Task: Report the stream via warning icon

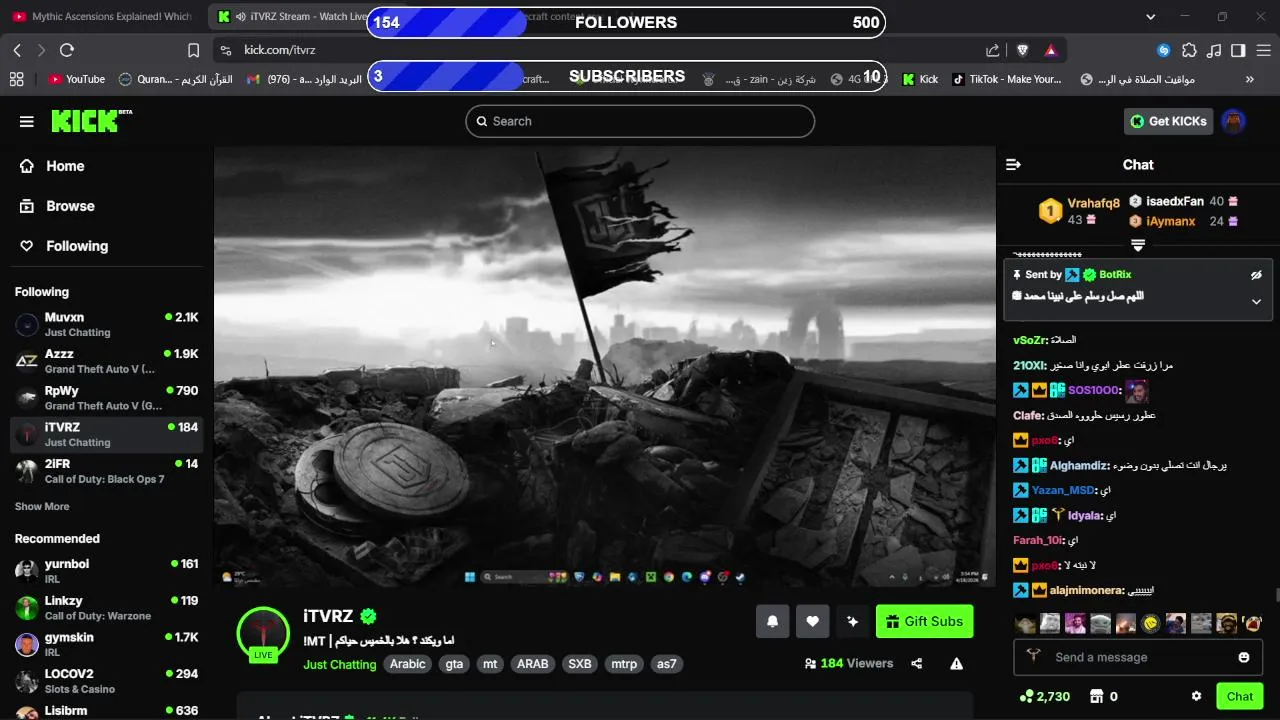Action: click(956, 663)
